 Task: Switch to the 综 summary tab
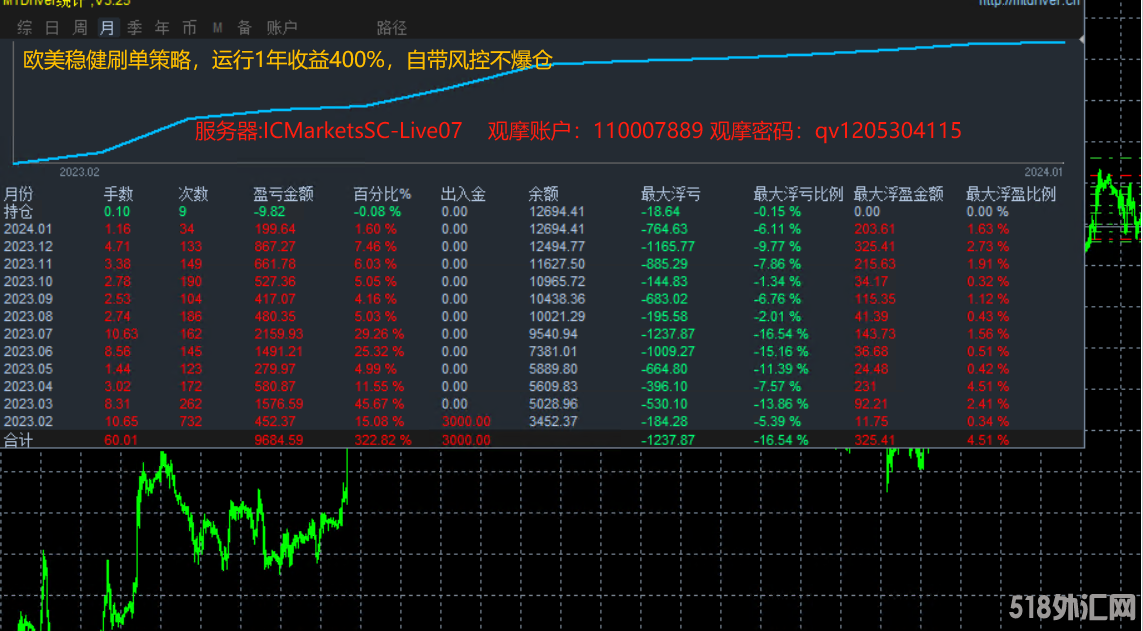click(25, 28)
